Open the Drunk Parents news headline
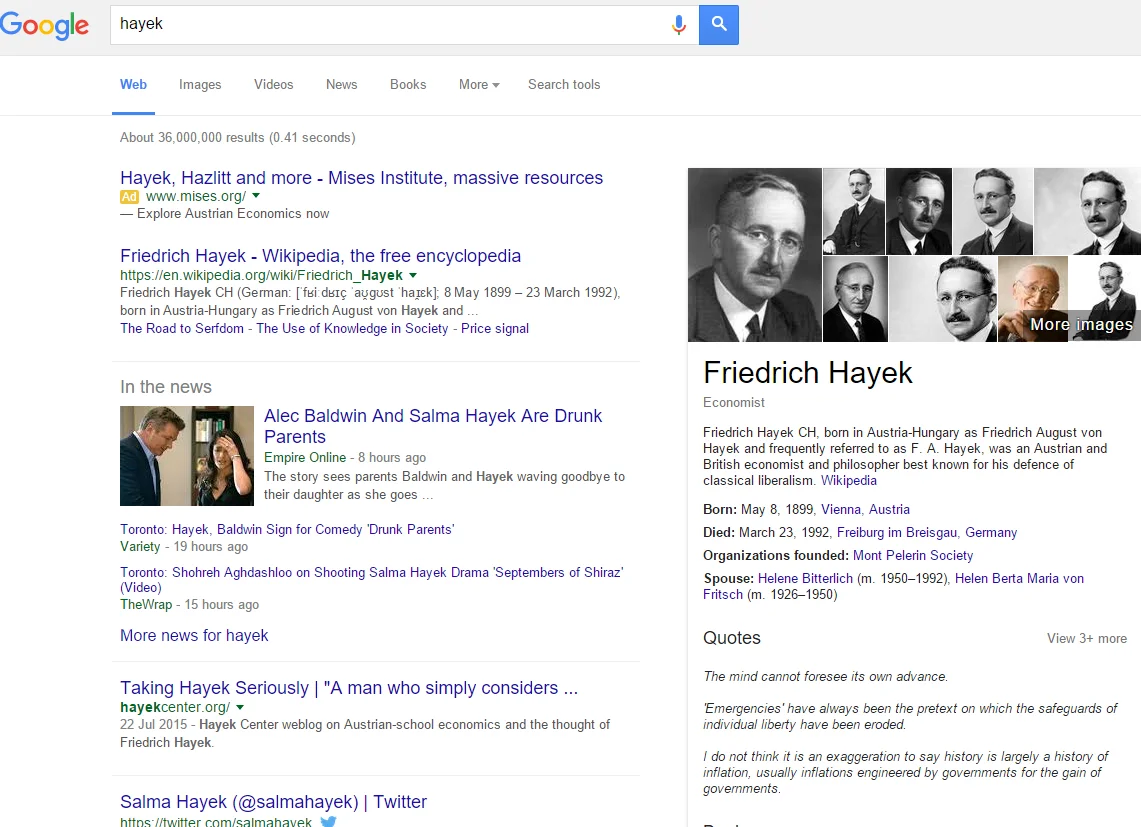This screenshot has height=827, width=1141. pos(433,426)
